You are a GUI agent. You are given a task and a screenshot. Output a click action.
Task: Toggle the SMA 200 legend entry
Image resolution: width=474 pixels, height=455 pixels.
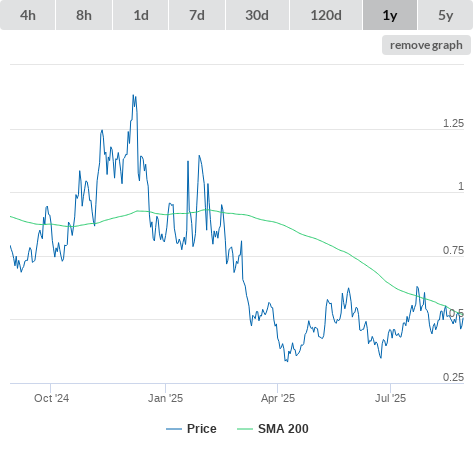pyautogui.click(x=283, y=429)
